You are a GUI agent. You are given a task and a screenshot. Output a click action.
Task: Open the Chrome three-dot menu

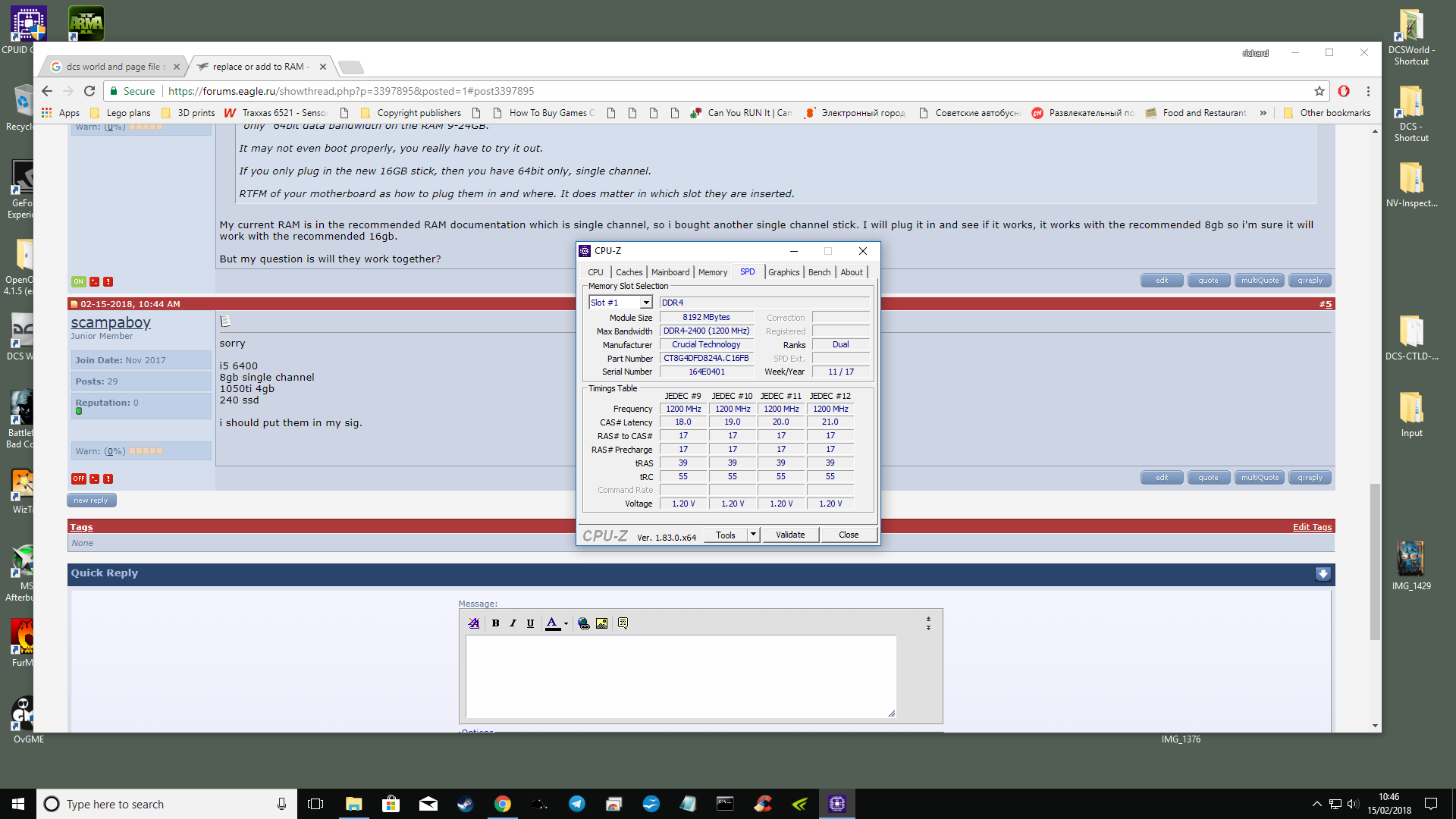point(1368,91)
